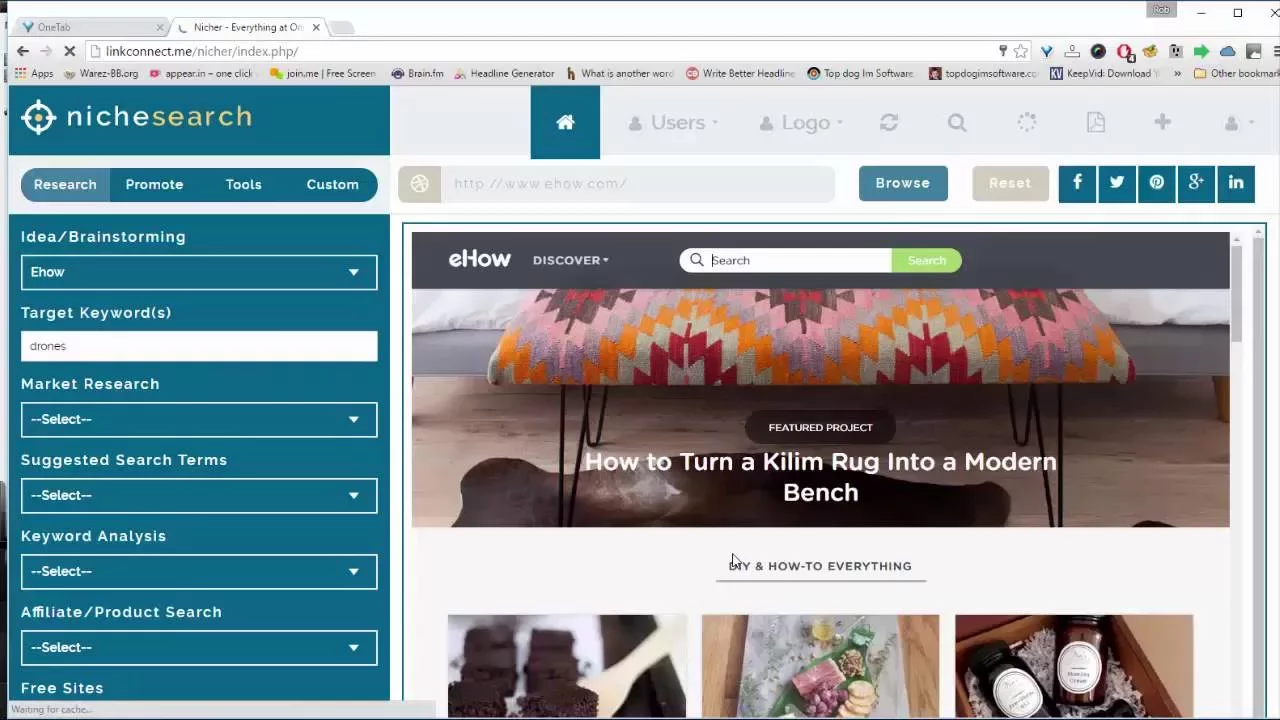Viewport: 1280px width, 720px height.
Task: Open a new browser tab
Action: pos(342,27)
